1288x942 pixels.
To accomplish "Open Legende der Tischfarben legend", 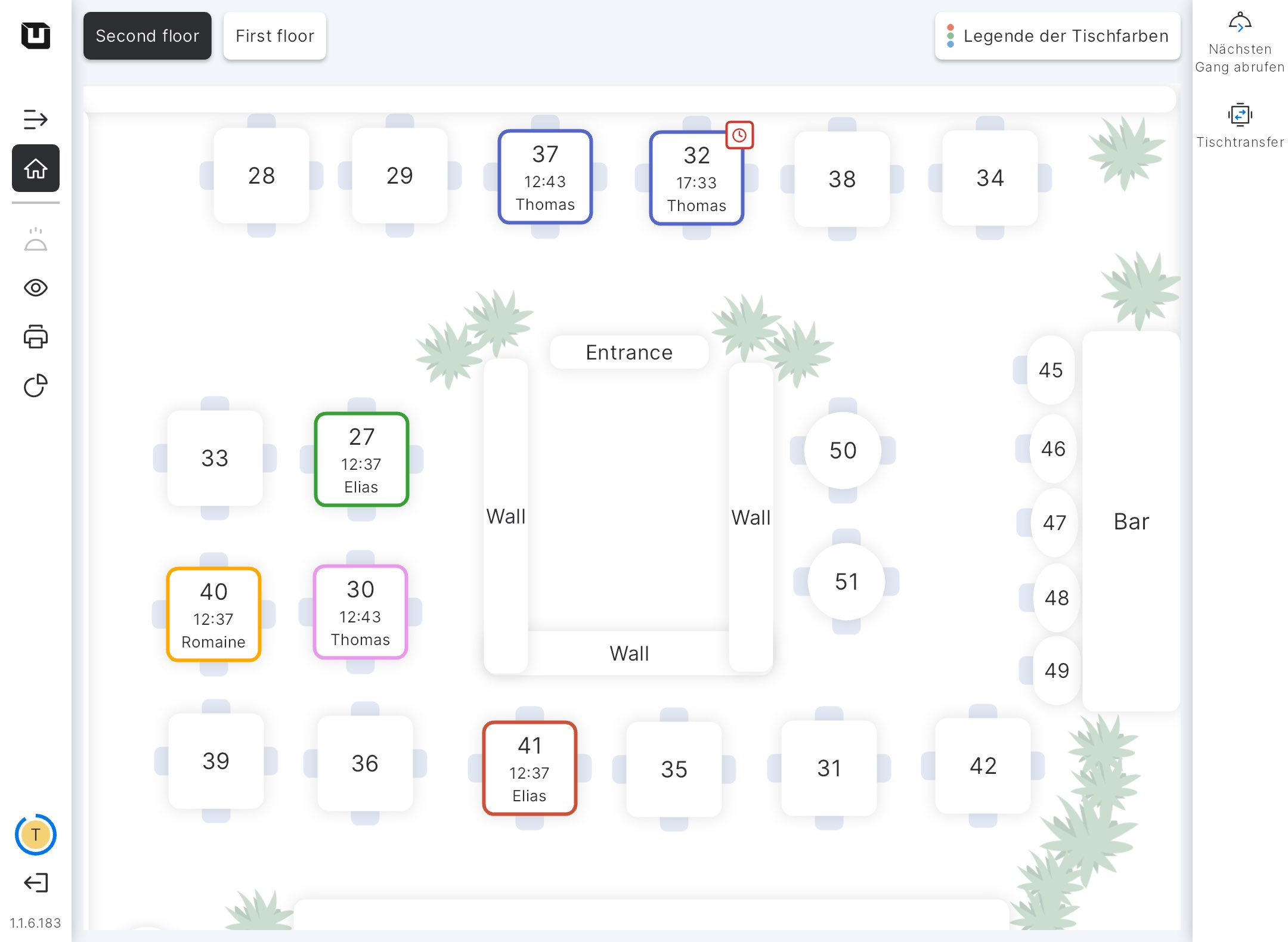I will click(x=1057, y=36).
